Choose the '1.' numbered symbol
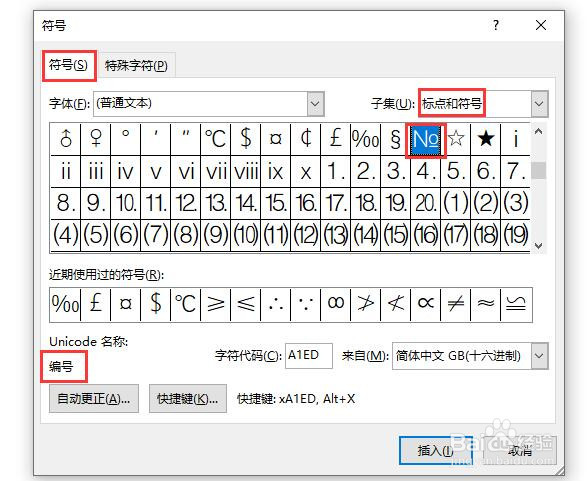The image size is (587, 481). click(x=335, y=172)
